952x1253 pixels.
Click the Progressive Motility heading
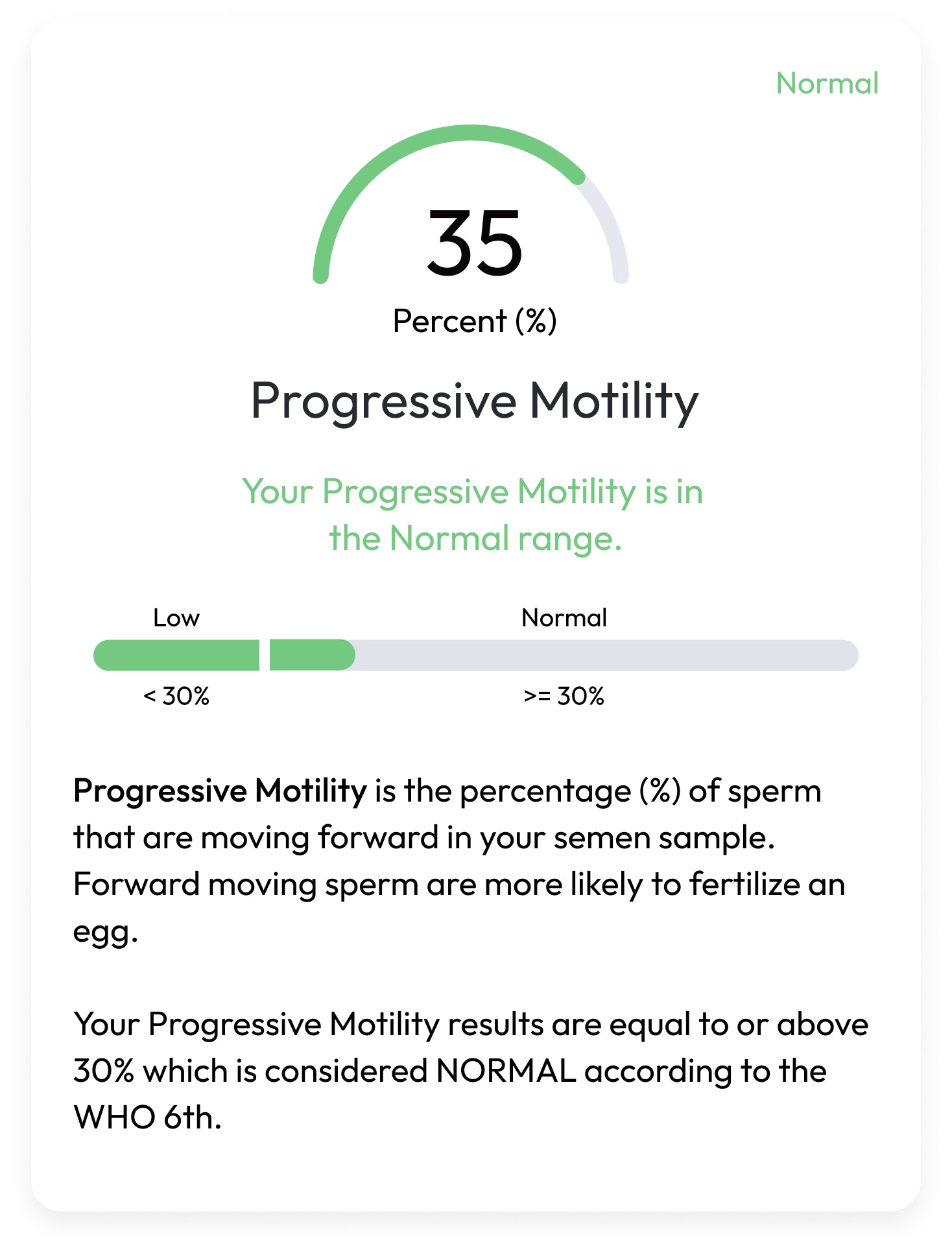[x=475, y=401]
